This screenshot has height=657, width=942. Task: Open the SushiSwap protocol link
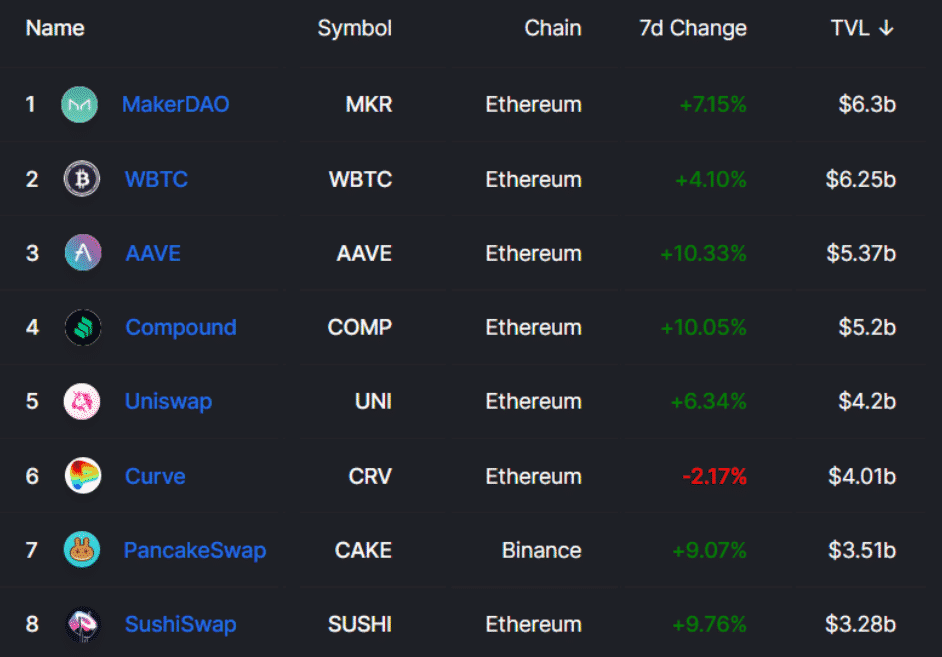pos(181,625)
